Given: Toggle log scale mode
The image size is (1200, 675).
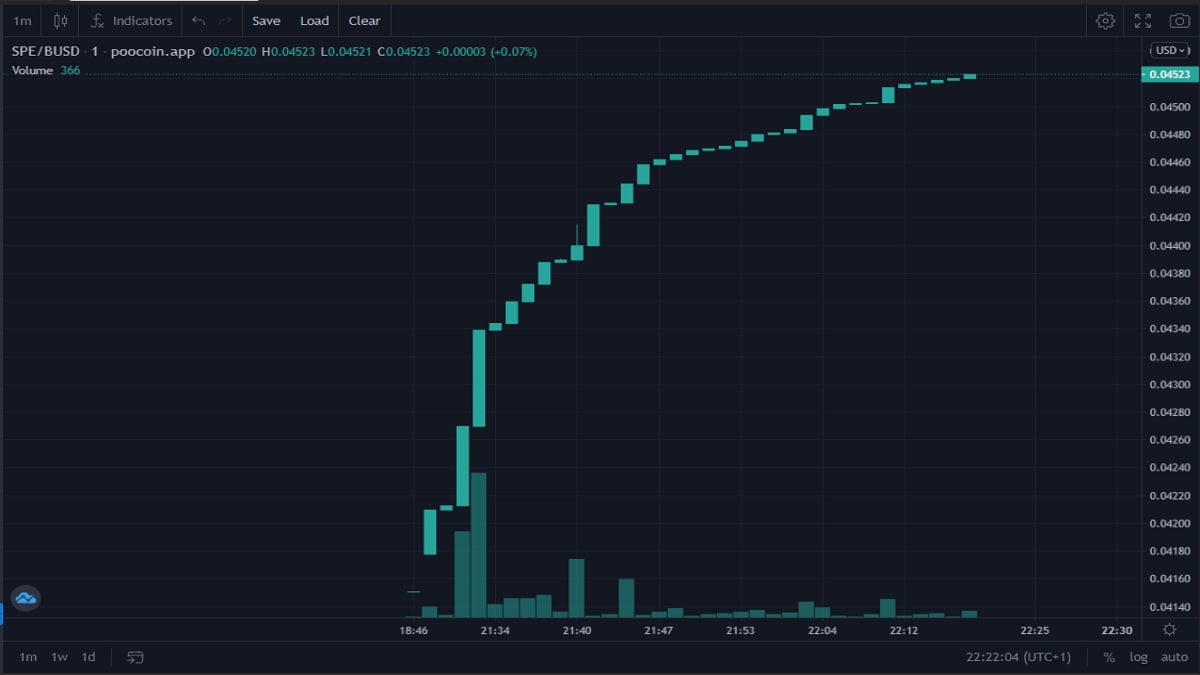Looking at the screenshot, I should (x=1139, y=657).
